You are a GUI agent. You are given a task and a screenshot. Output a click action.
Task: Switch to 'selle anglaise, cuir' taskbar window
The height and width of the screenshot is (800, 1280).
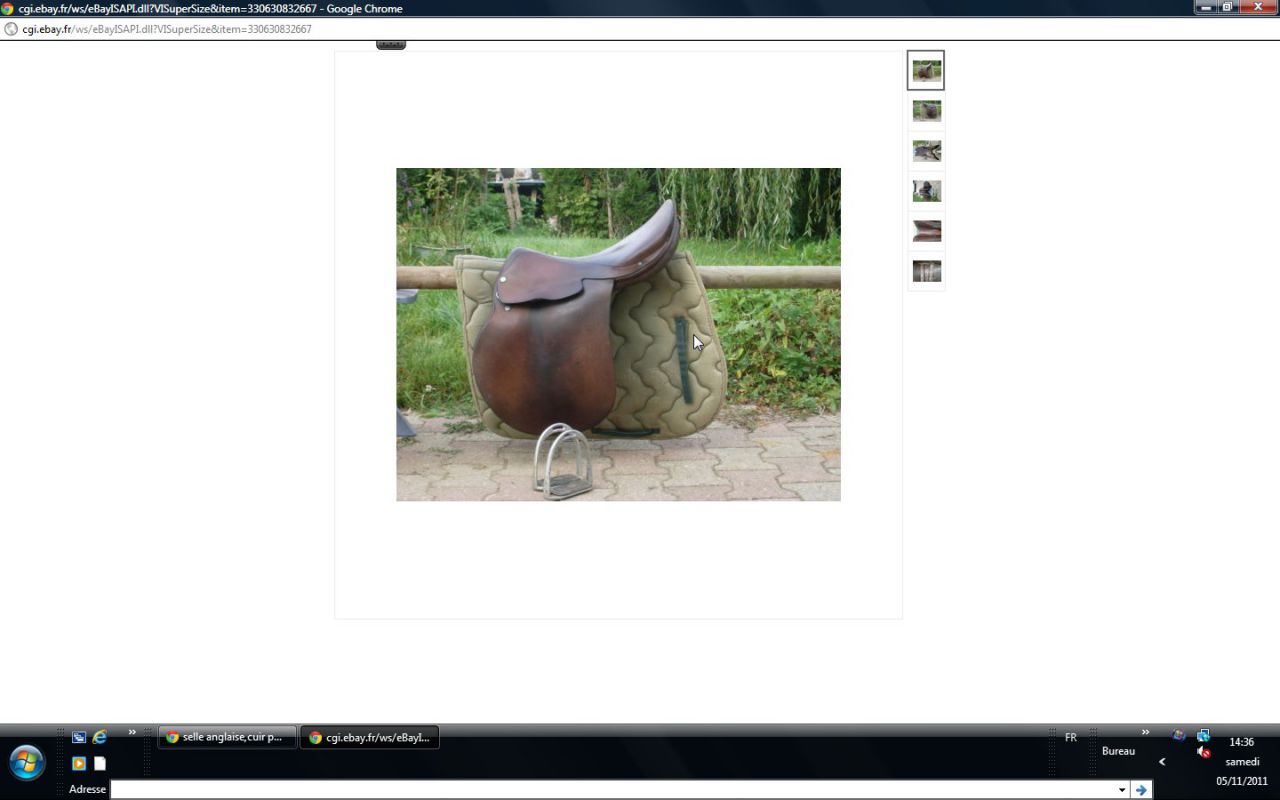[x=226, y=737]
